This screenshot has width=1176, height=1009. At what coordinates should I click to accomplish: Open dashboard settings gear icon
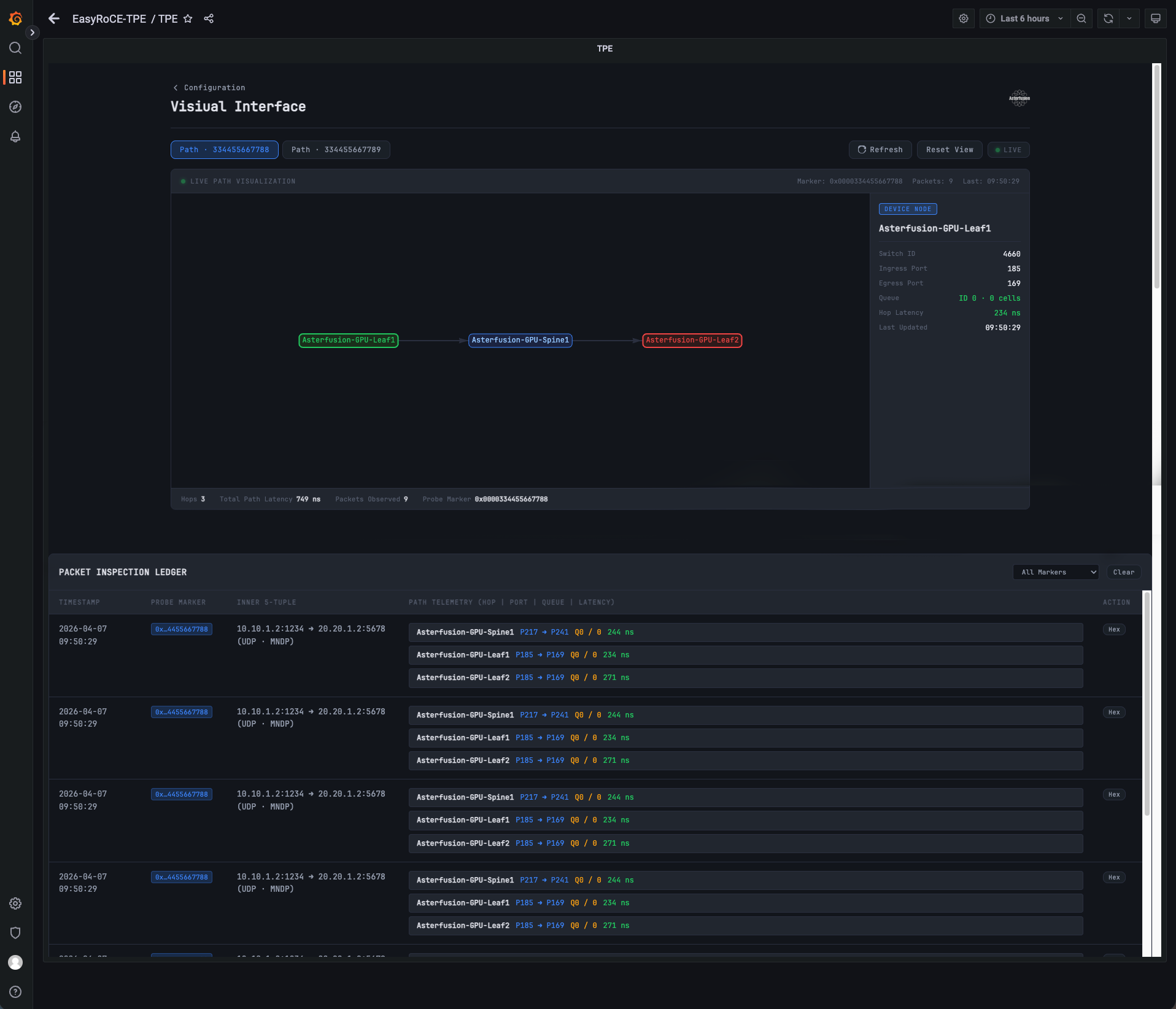964,18
